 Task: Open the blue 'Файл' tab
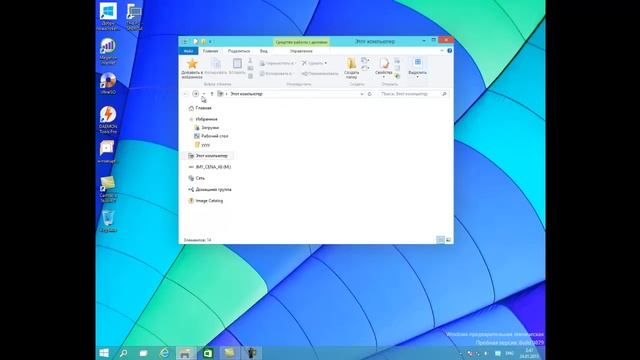[188, 51]
